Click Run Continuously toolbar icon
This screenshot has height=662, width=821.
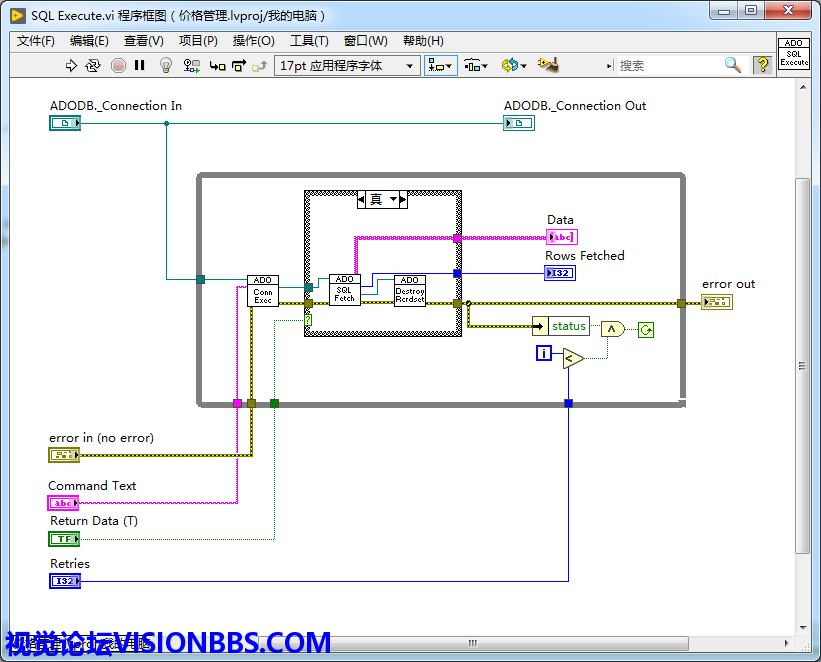(93, 65)
